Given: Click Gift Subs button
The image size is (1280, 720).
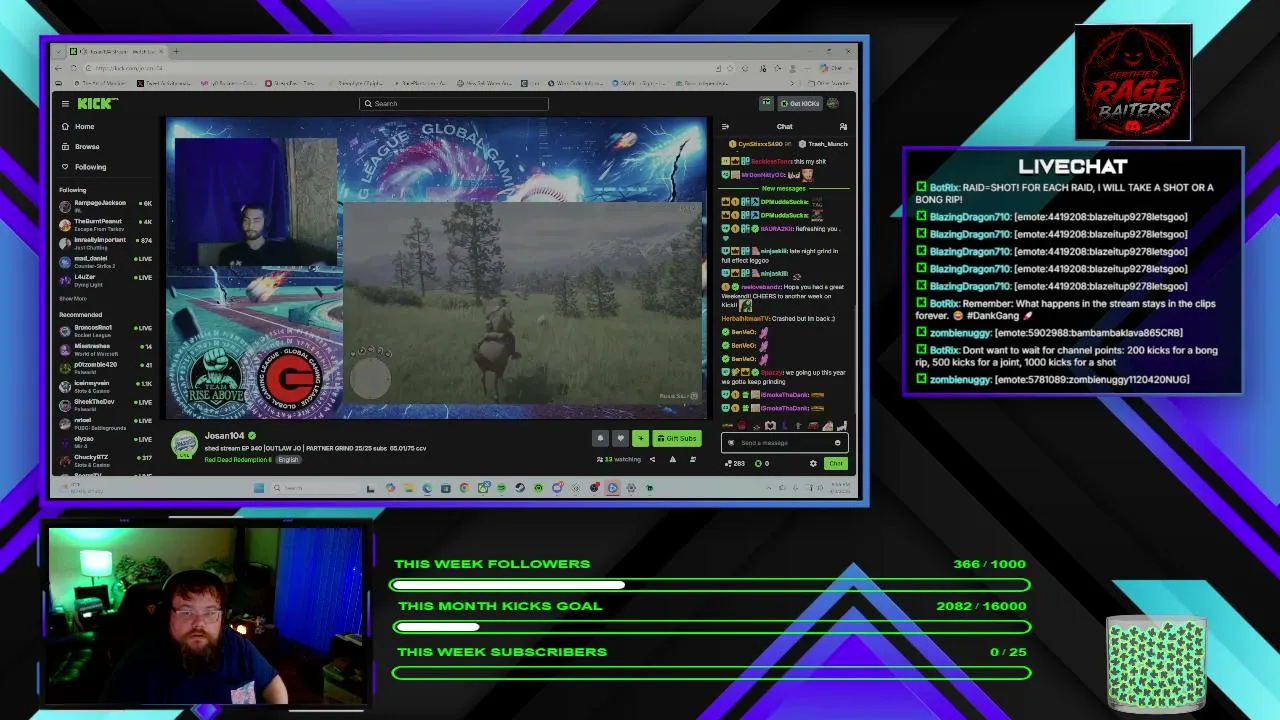Looking at the screenshot, I should (x=676, y=438).
